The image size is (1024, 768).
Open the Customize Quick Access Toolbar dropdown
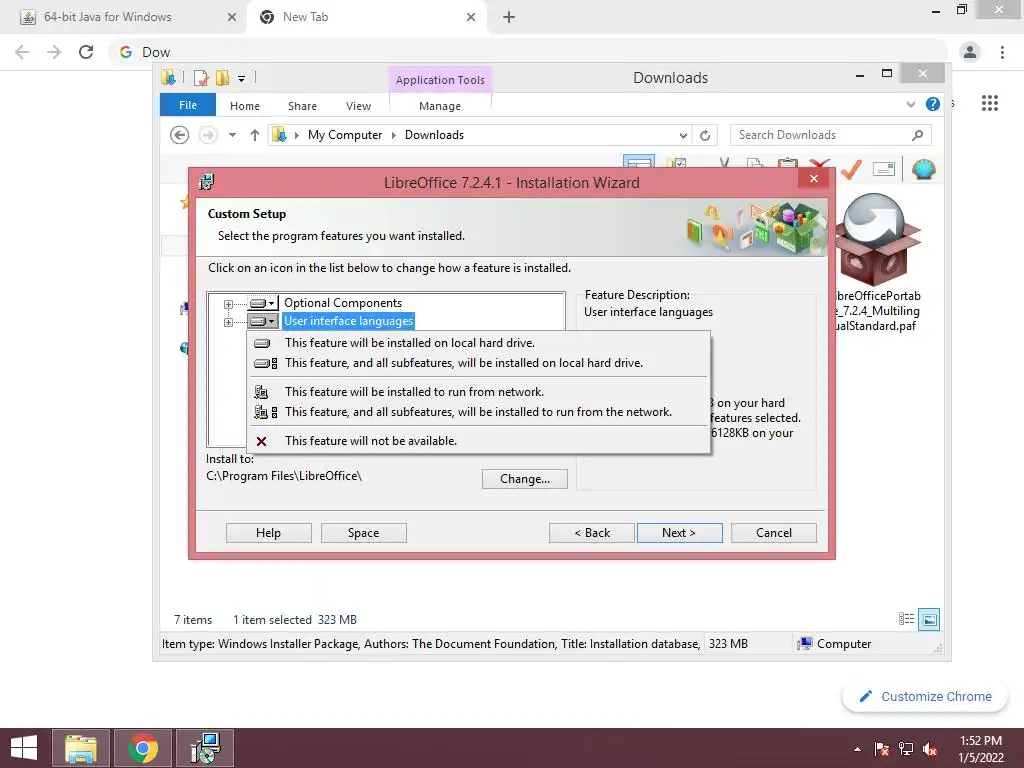tap(241, 79)
